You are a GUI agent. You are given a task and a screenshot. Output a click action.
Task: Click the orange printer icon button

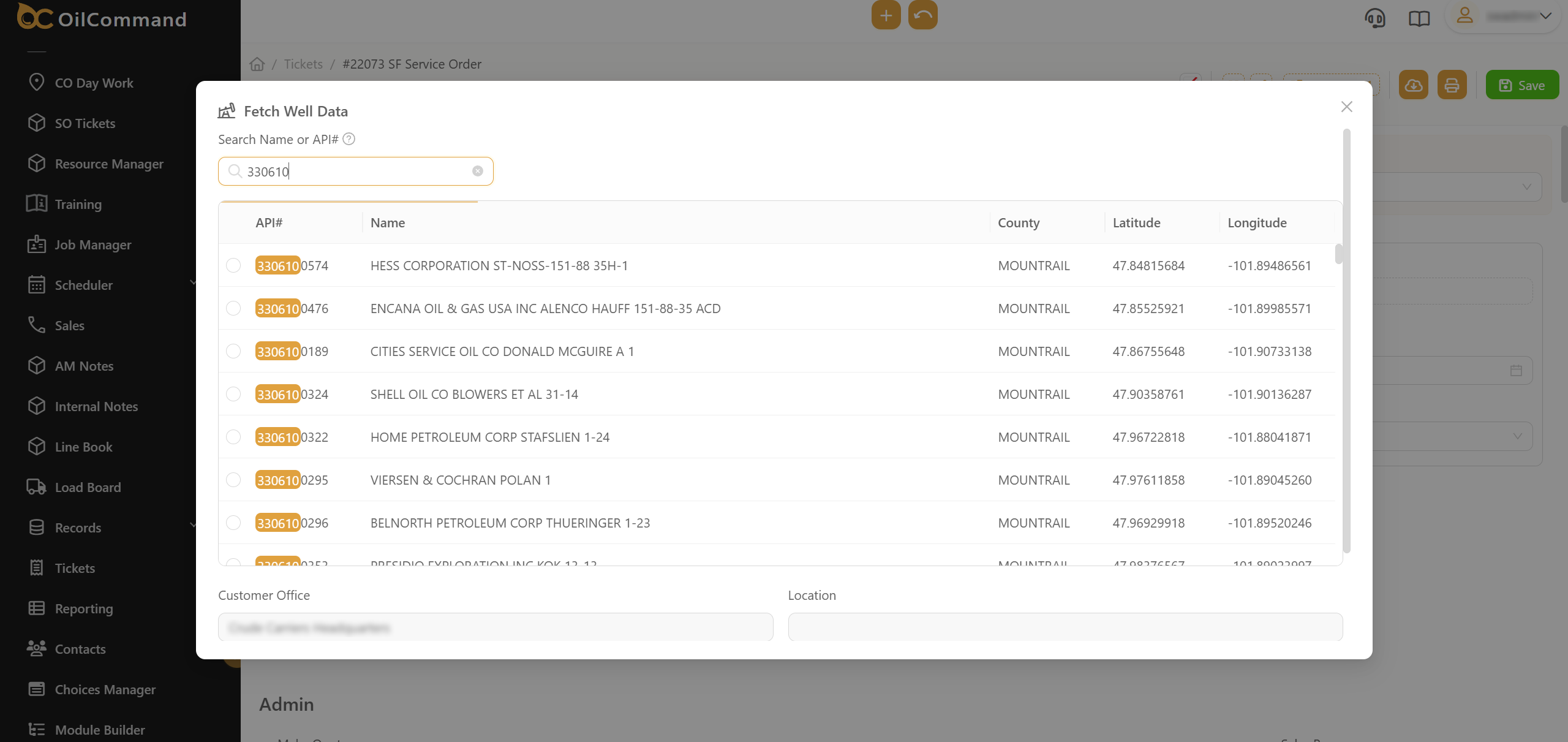click(x=1452, y=85)
